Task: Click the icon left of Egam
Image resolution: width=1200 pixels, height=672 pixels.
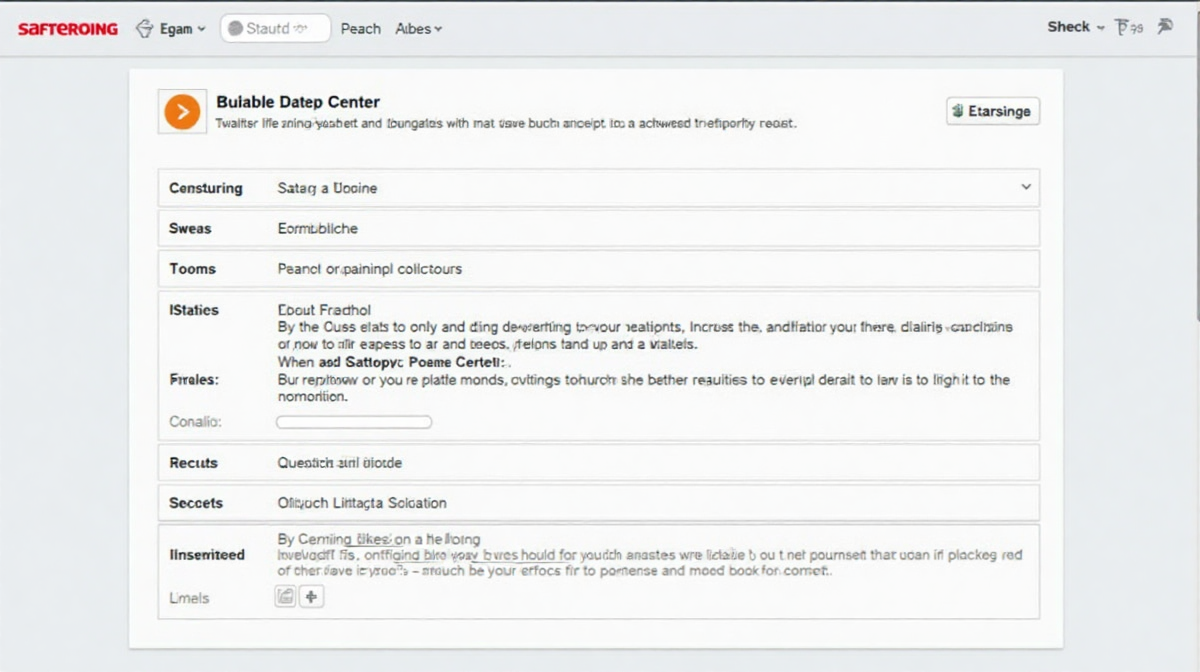Action: point(144,29)
